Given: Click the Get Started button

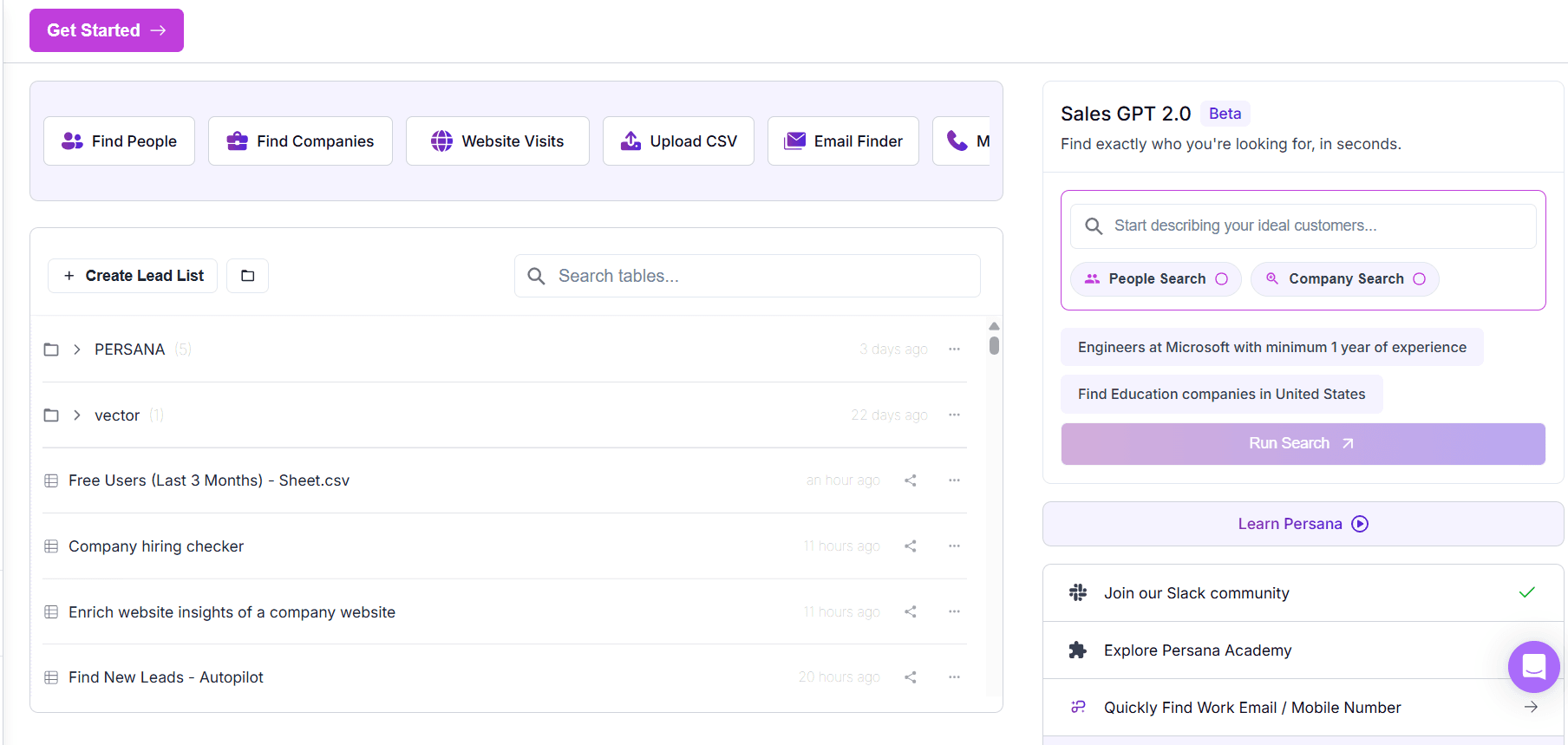Looking at the screenshot, I should [107, 30].
